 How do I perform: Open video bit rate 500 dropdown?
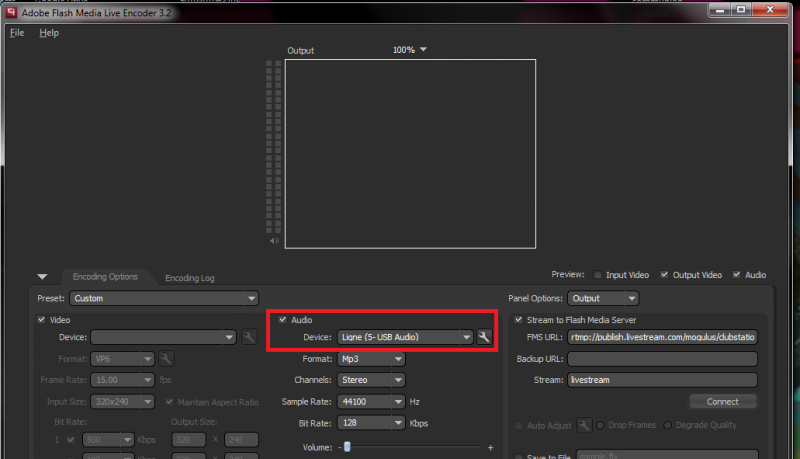(x=108, y=440)
